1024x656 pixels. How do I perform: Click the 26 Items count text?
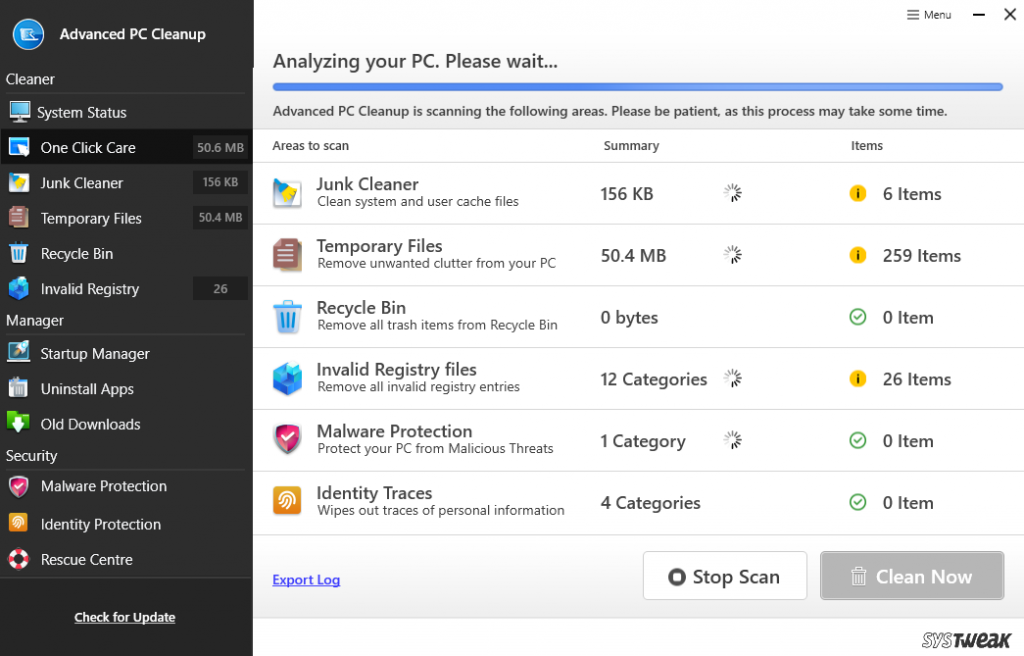(917, 380)
